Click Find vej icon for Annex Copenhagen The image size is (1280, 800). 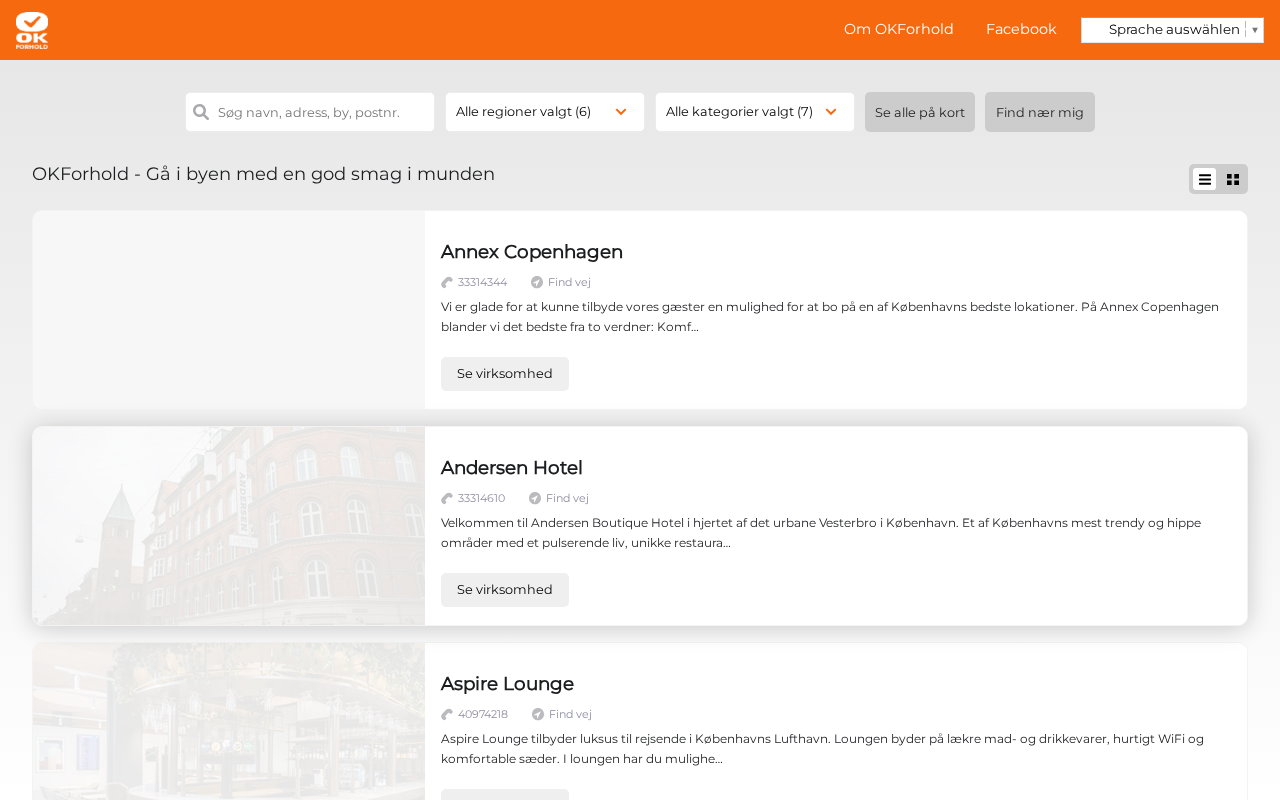click(x=537, y=282)
